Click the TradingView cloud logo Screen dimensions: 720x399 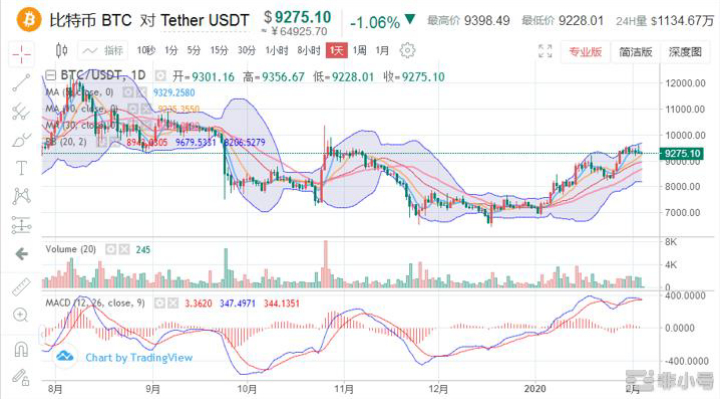click(x=65, y=357)
